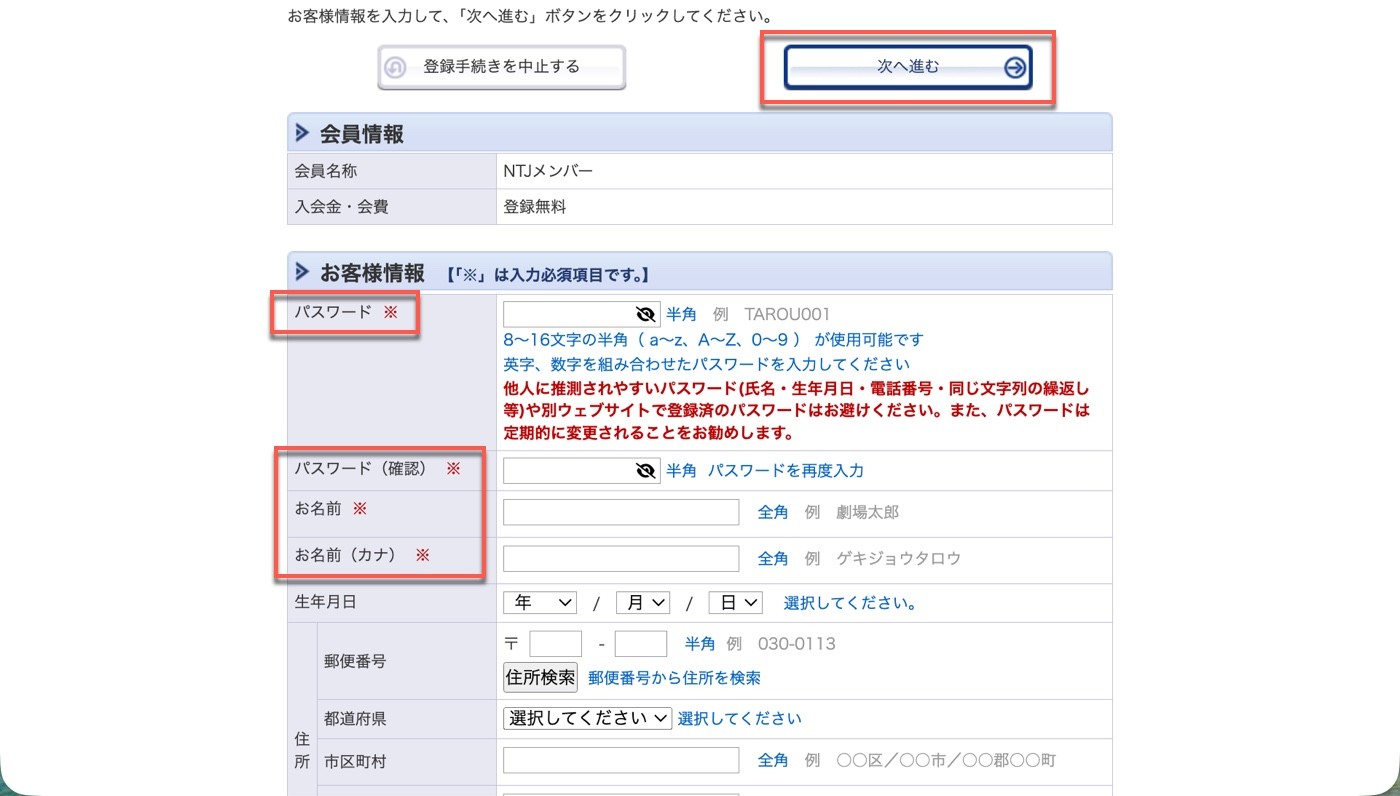The width and height of the screenshot is (1400, 796).
Task: Click 登録手続きを中止する button
Action: 501,68
